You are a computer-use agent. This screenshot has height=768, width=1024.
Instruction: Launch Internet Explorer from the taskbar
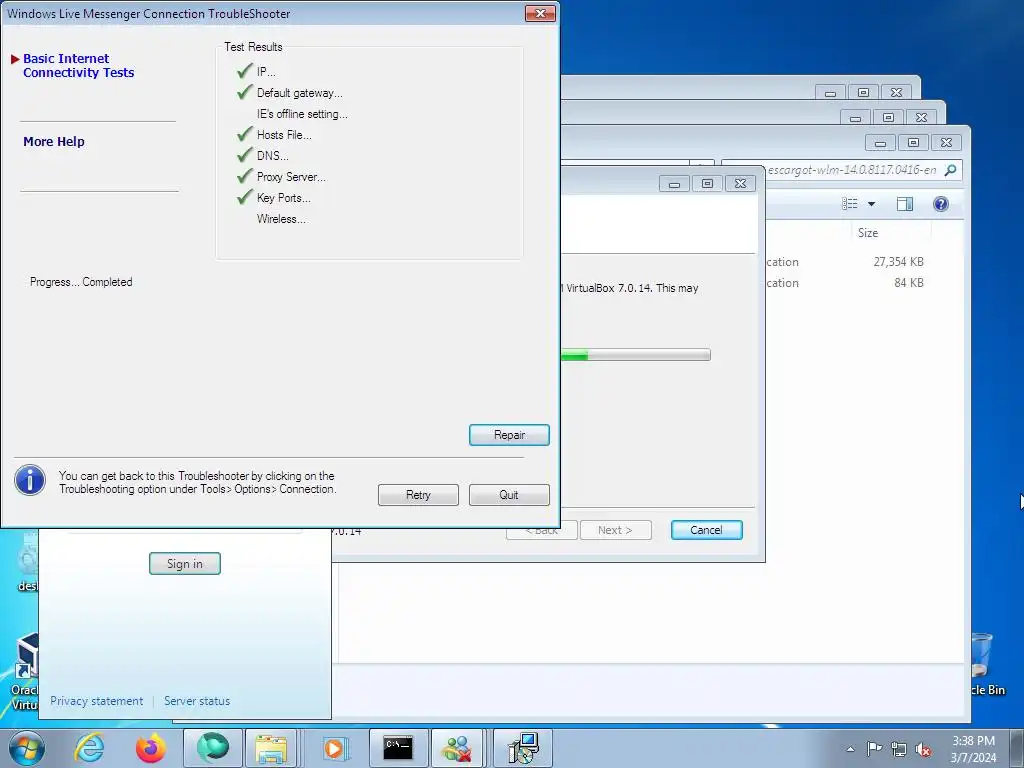click(89, 748)
